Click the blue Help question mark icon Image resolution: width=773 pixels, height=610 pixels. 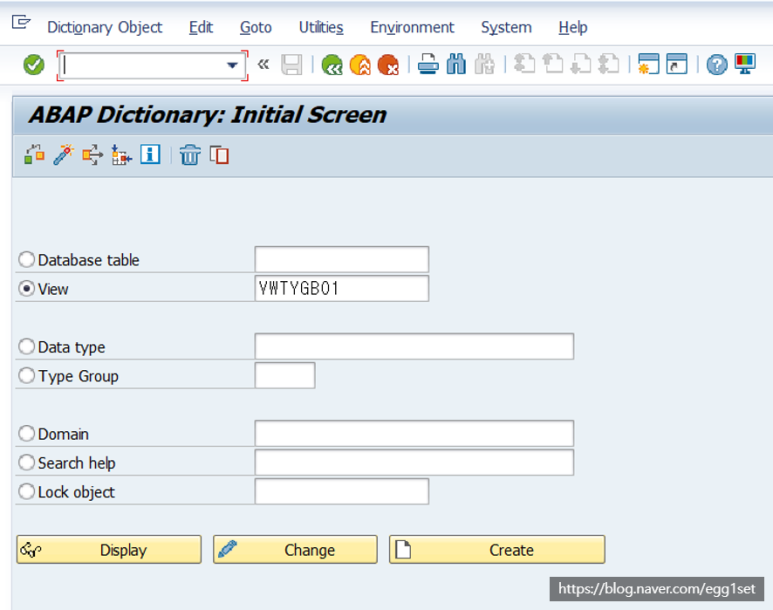tap(716, 65)
